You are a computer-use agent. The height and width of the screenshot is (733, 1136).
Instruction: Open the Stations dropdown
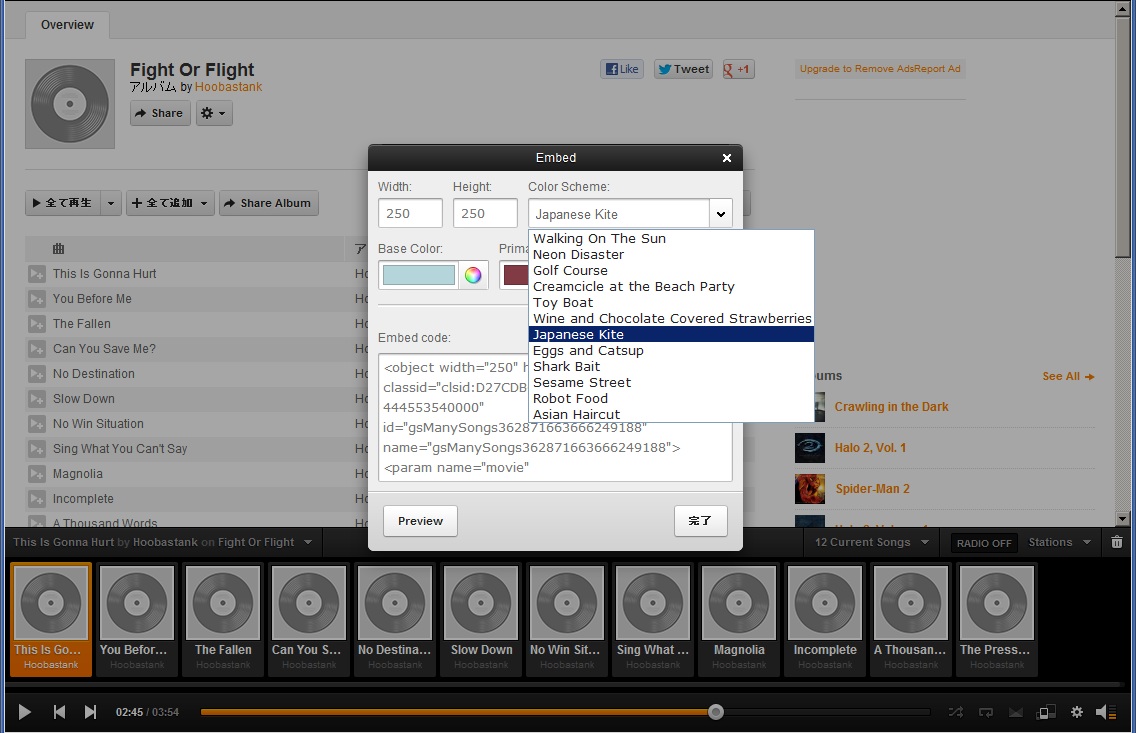click(x=1059, y=542)
